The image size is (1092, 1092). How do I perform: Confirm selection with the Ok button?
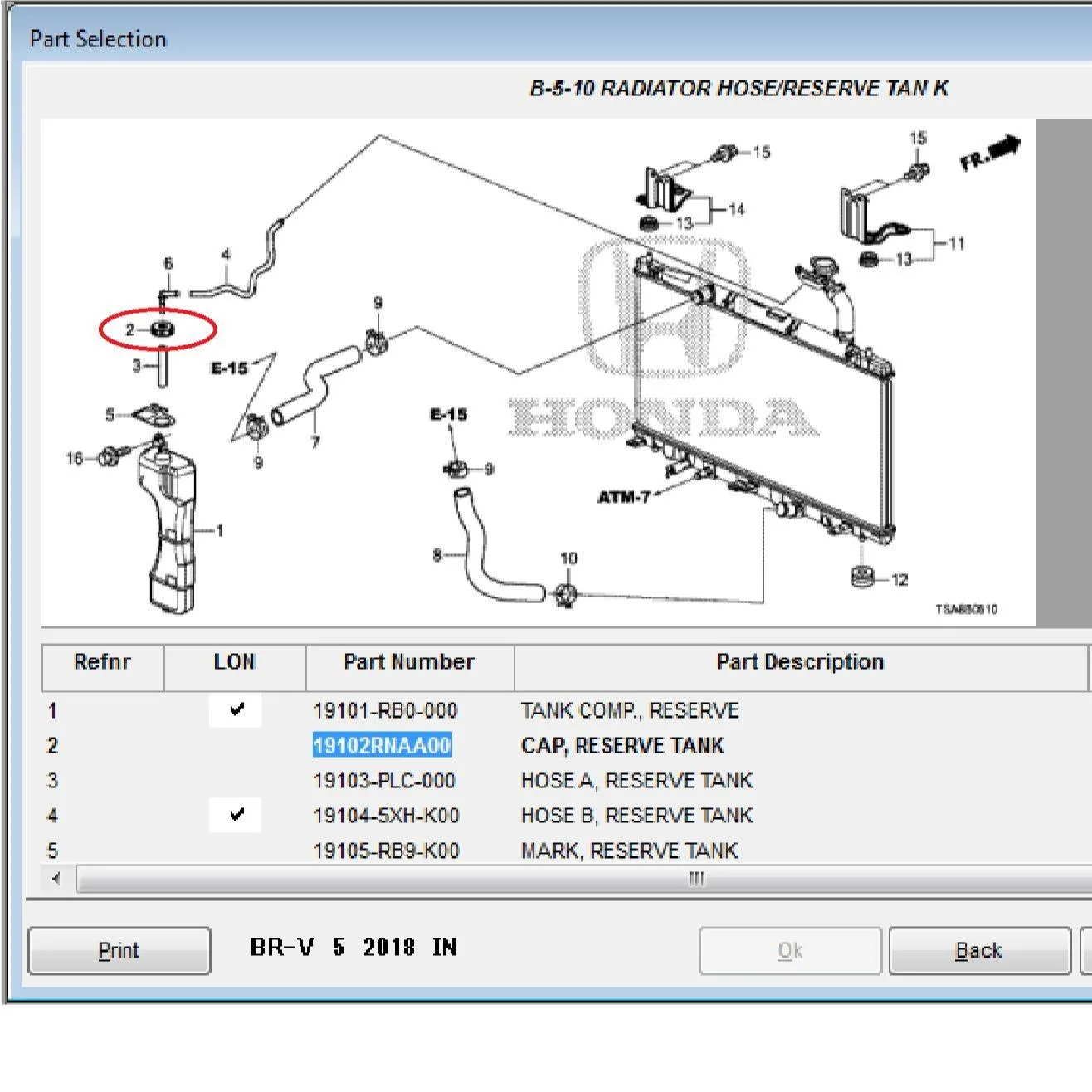pyautogui.click(x=790, y=950)
